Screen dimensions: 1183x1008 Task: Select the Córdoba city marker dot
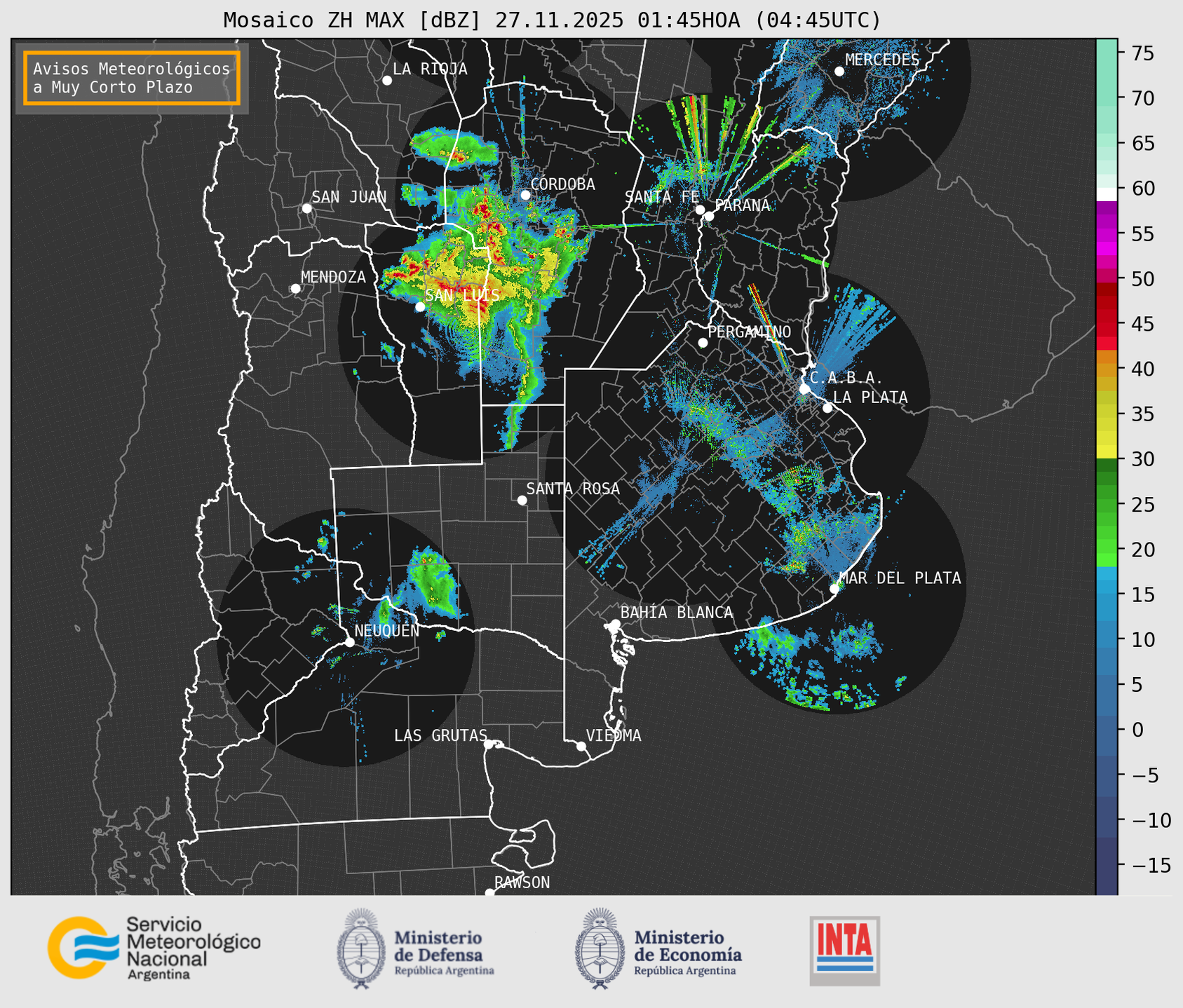[525, 195]
